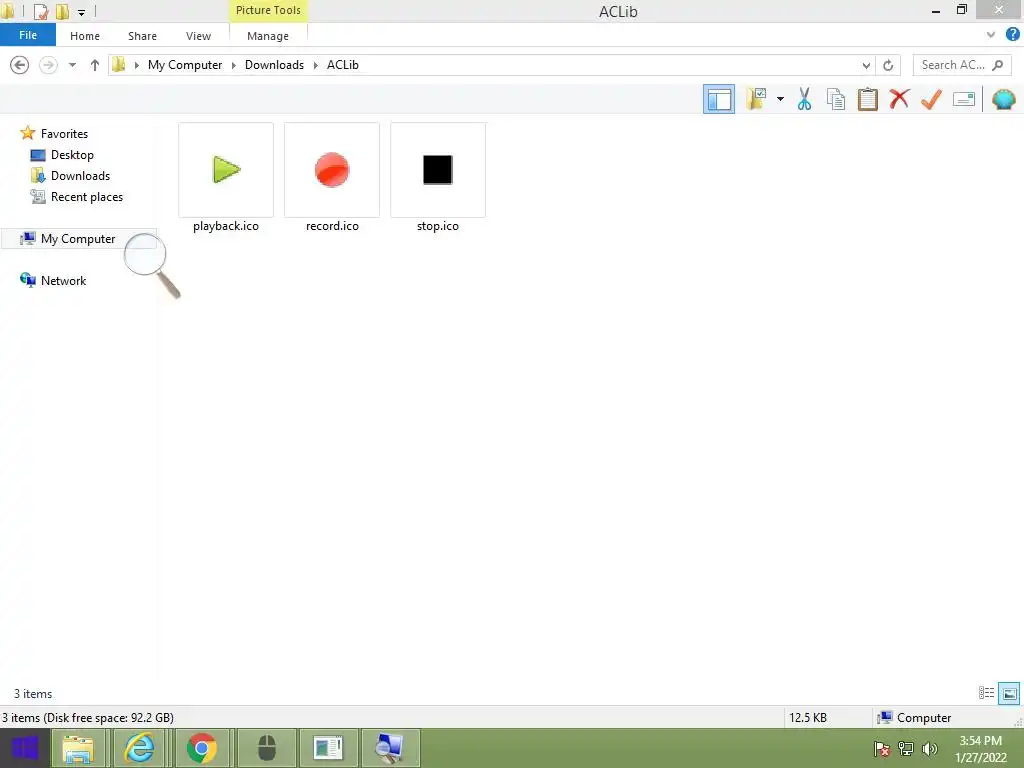Screen dimensions: 1024x768
Task: Click My Computer in the address breadcrumb
Action: coord(185,65)
